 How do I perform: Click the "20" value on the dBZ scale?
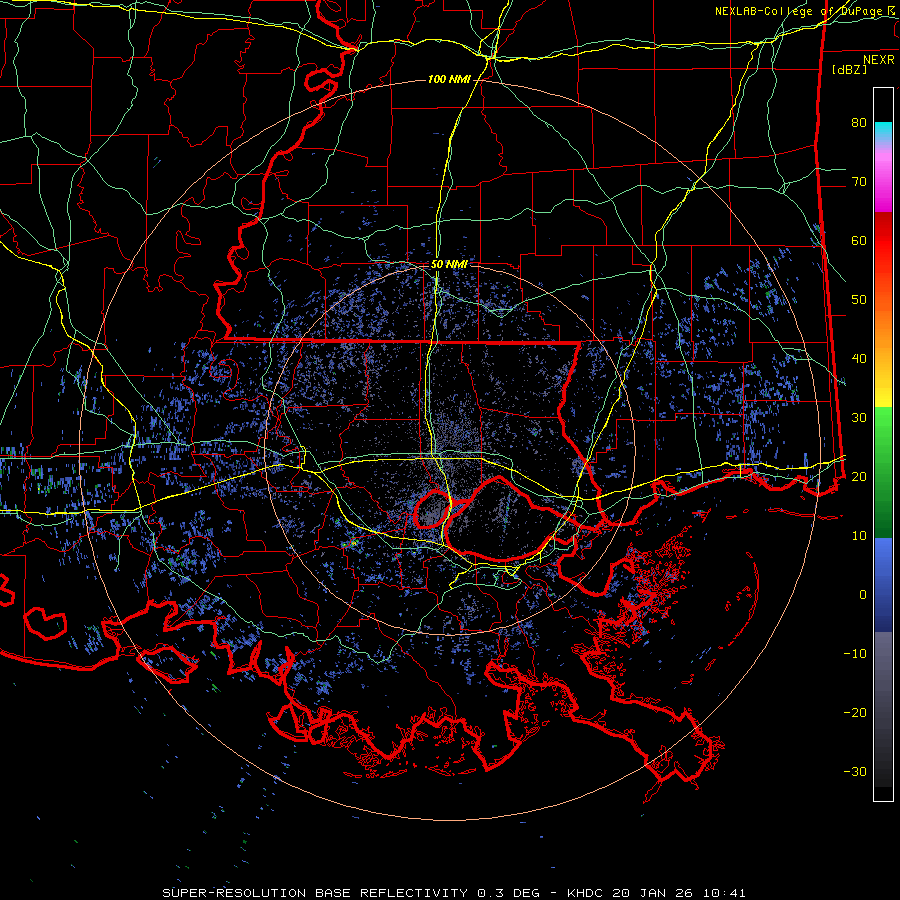click(x=859, y=476)
